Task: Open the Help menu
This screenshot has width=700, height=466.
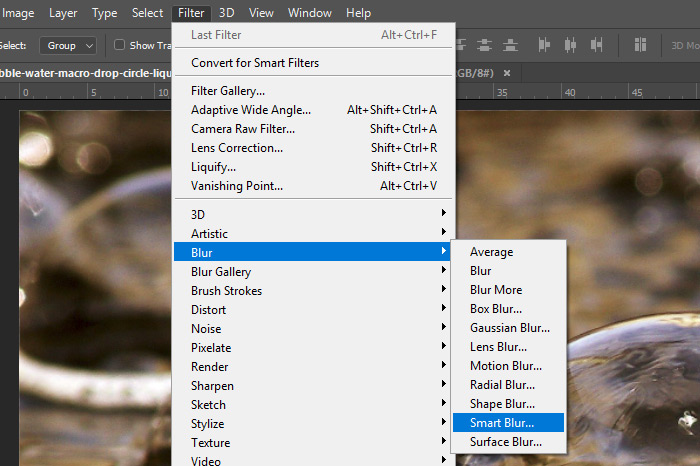Action: coord(358,13)
